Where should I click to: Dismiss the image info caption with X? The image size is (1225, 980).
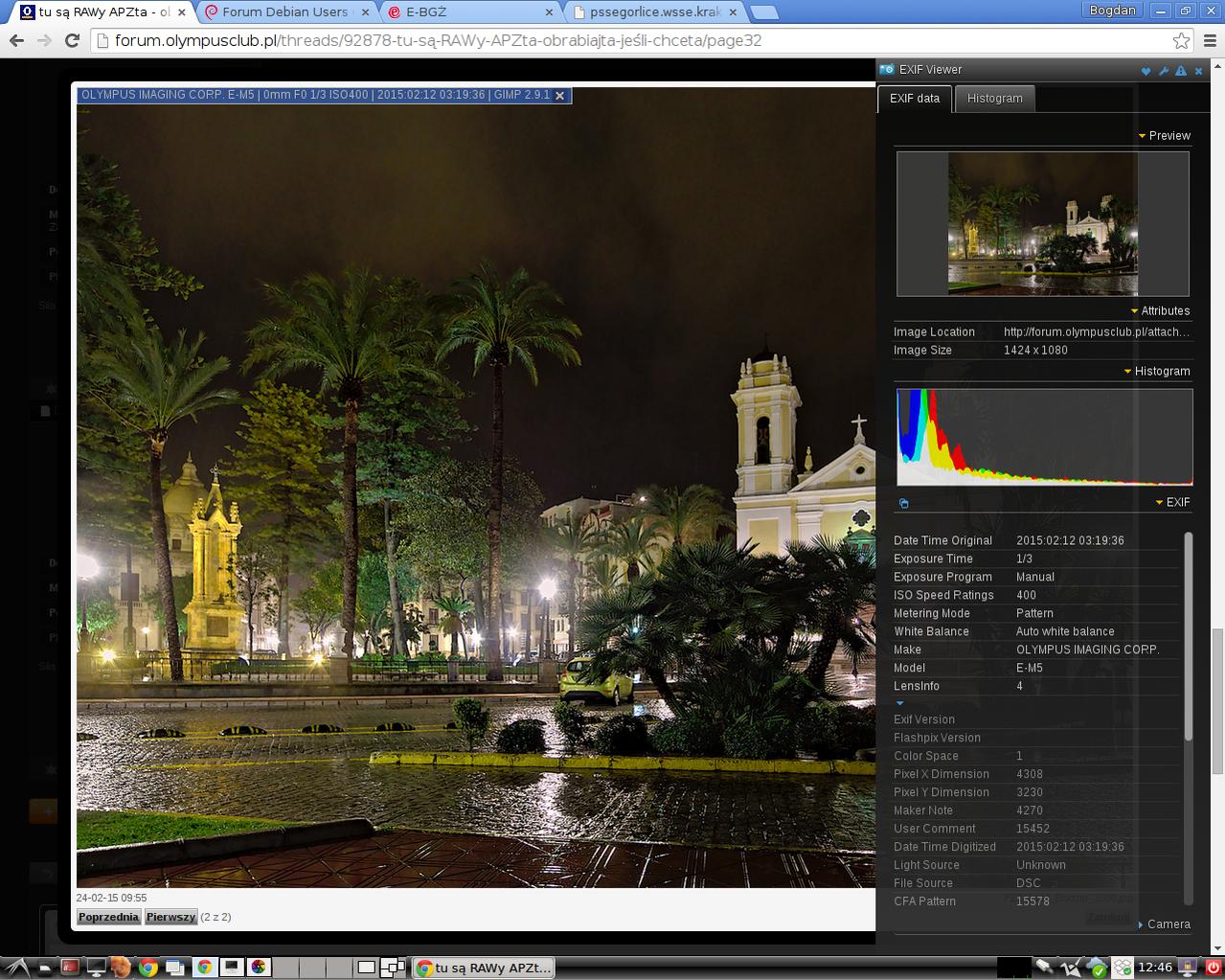tap(560, 96)
